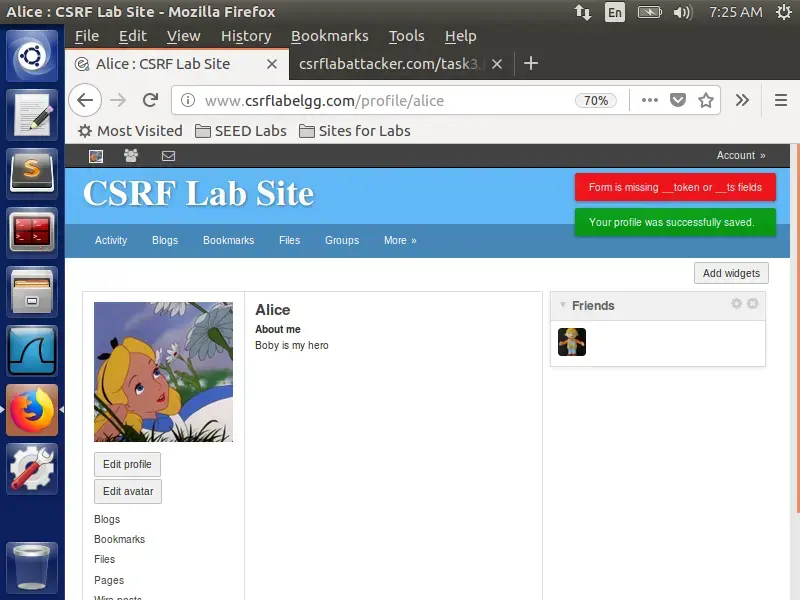Viewport: 800px width, 600px height.
Task: Collapse the Friends widget triangle
Action: (x=562, y=305)
